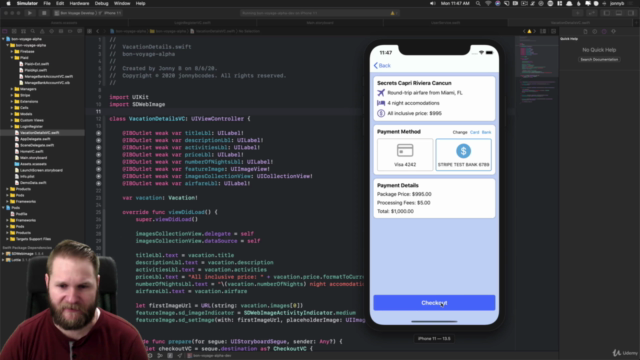Image resolution: width=640 pixels, height=360 pixels.
Task: Expand the Firebase folder
Action: [12, 51]
